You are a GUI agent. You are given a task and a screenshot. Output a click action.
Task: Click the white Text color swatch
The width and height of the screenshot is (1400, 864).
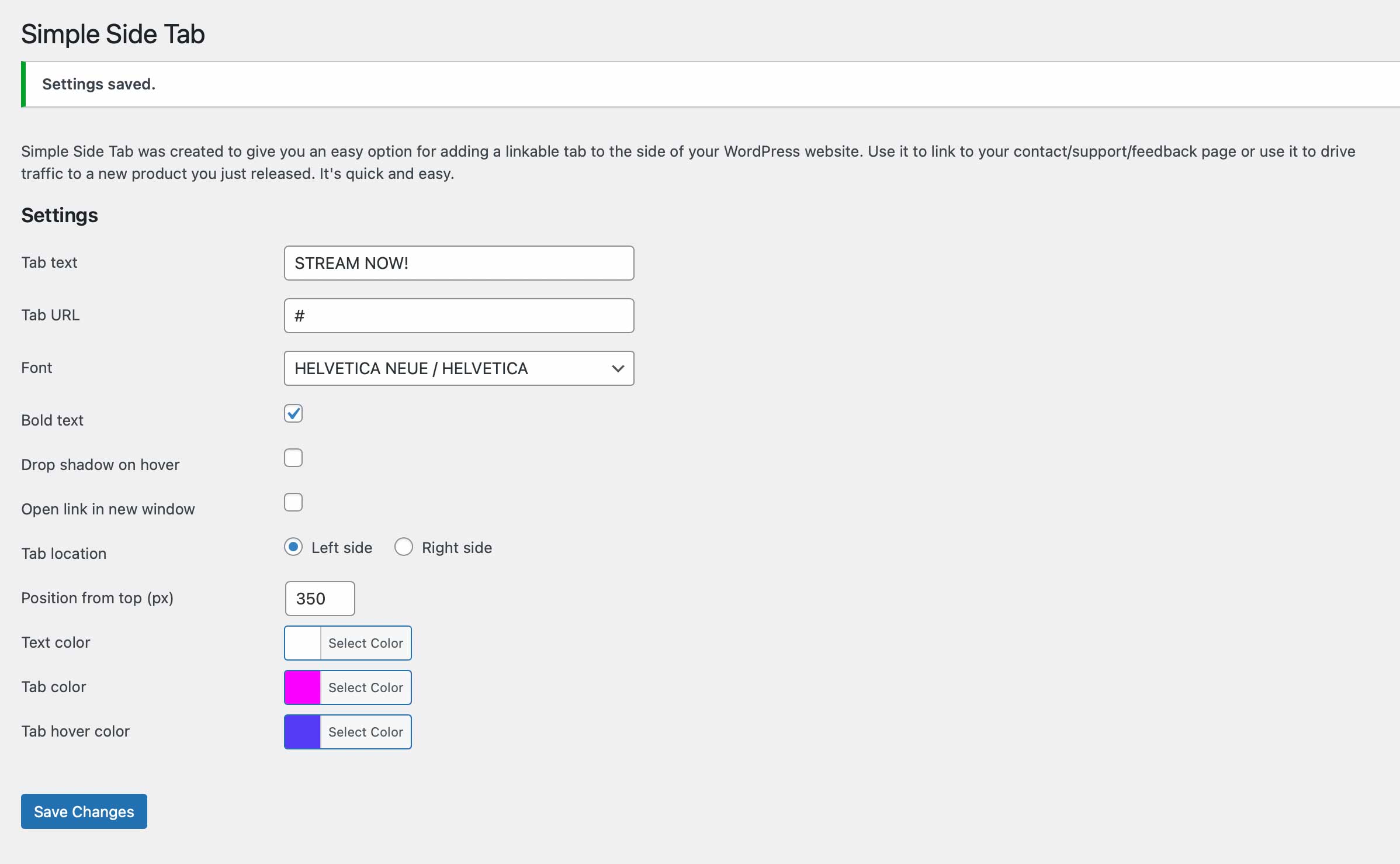302,643
